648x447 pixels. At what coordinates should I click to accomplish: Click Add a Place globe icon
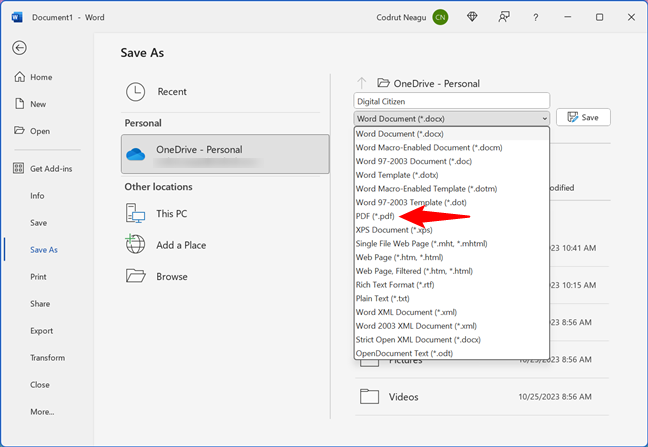[136, 244]
